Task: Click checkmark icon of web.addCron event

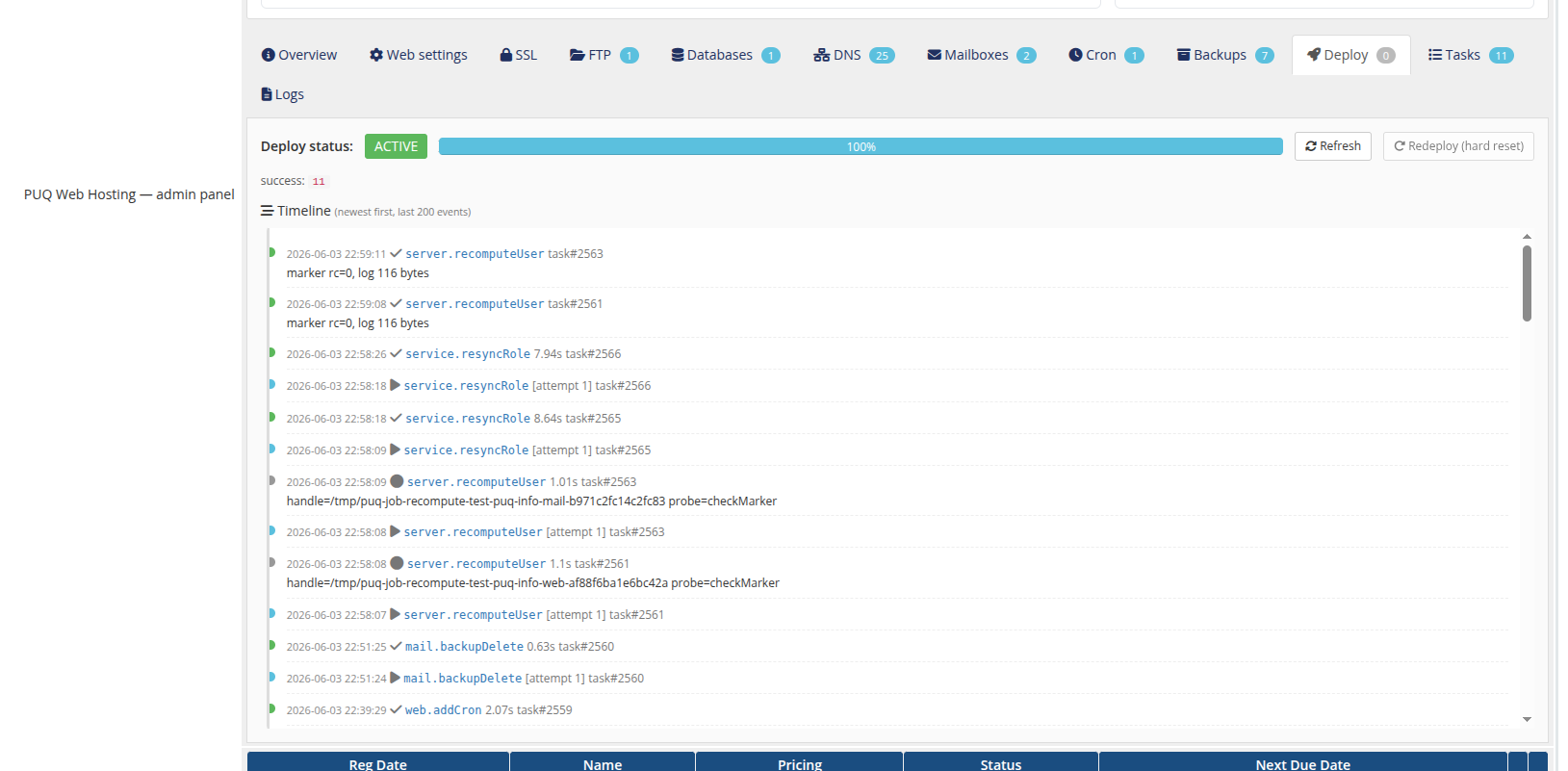Action: 396,709
